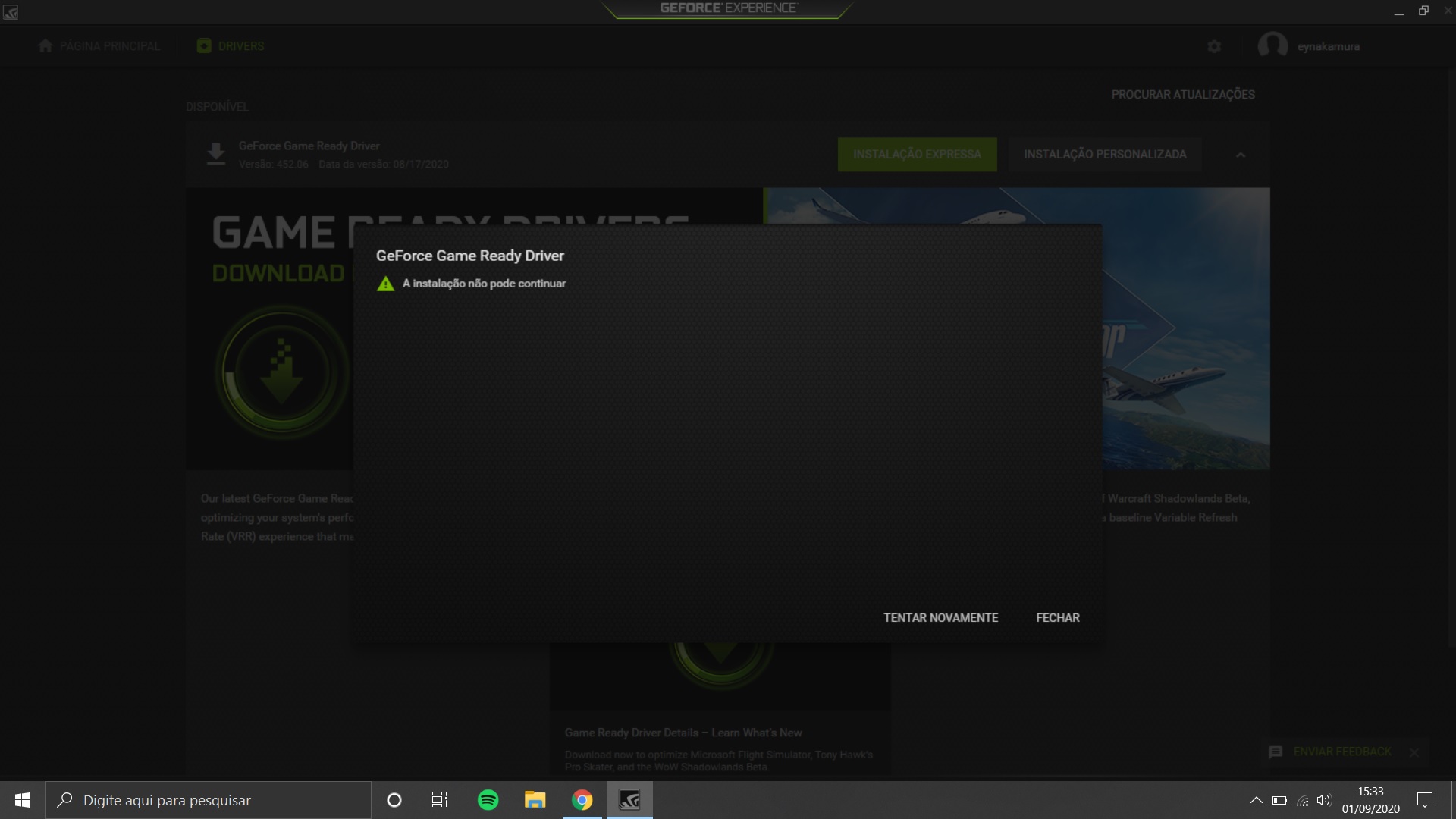This screenshot has width=1456, height=819.
Task: Click GeForce Experience taskbar icon
Action: pos(629,800)
